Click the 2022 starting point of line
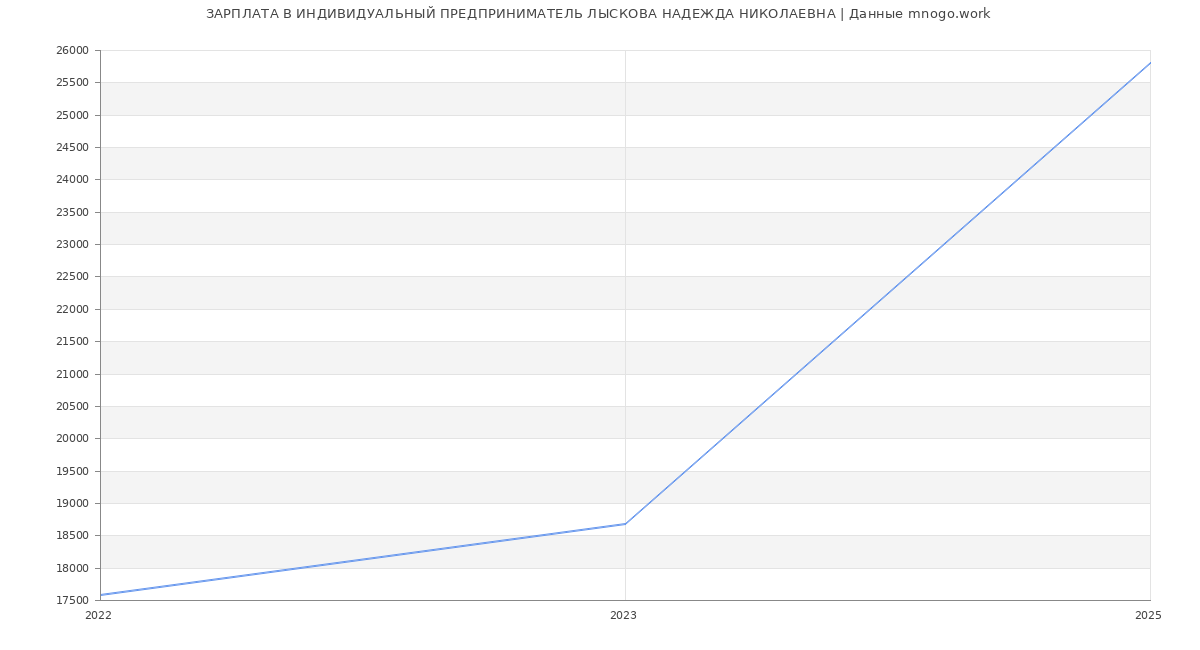Screen dimensions: 1200x650 [101, 594]
